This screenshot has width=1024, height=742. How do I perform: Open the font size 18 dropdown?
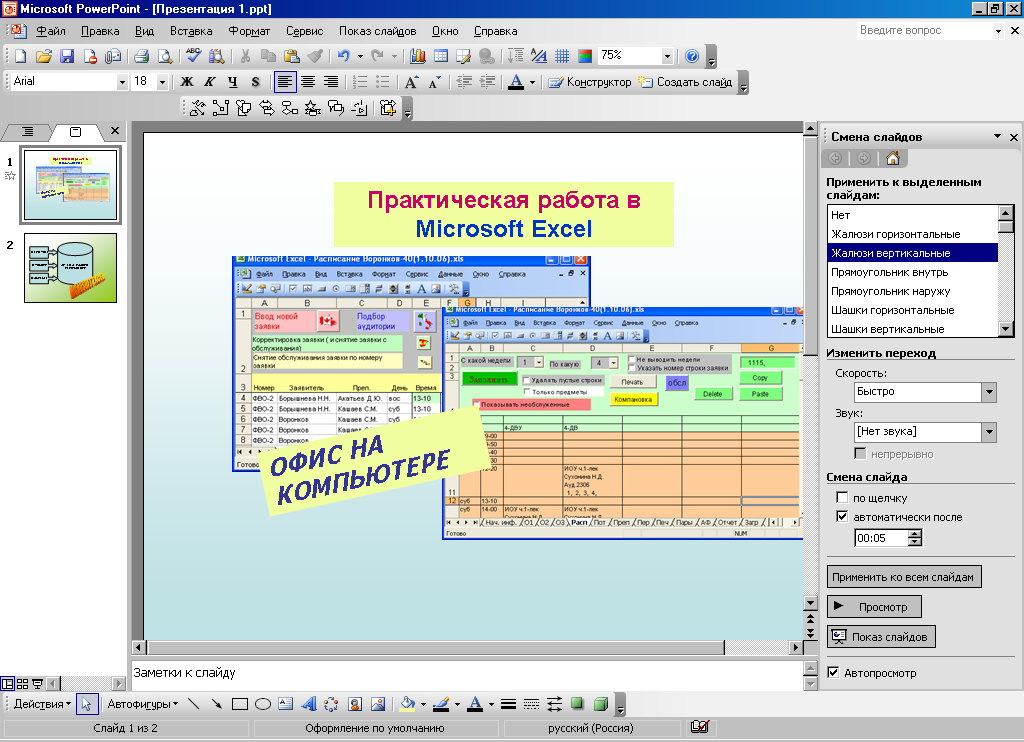point(162,82)
